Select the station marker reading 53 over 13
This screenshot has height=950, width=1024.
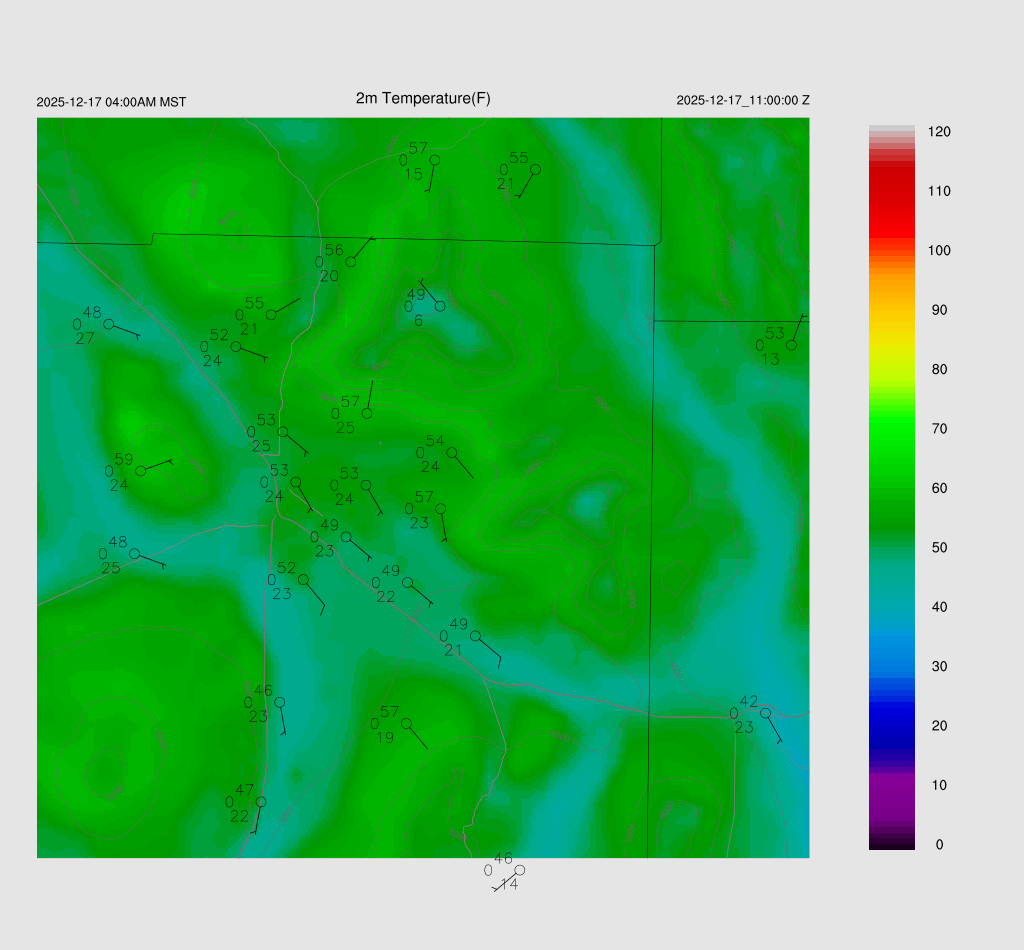(x=791, y=345)
